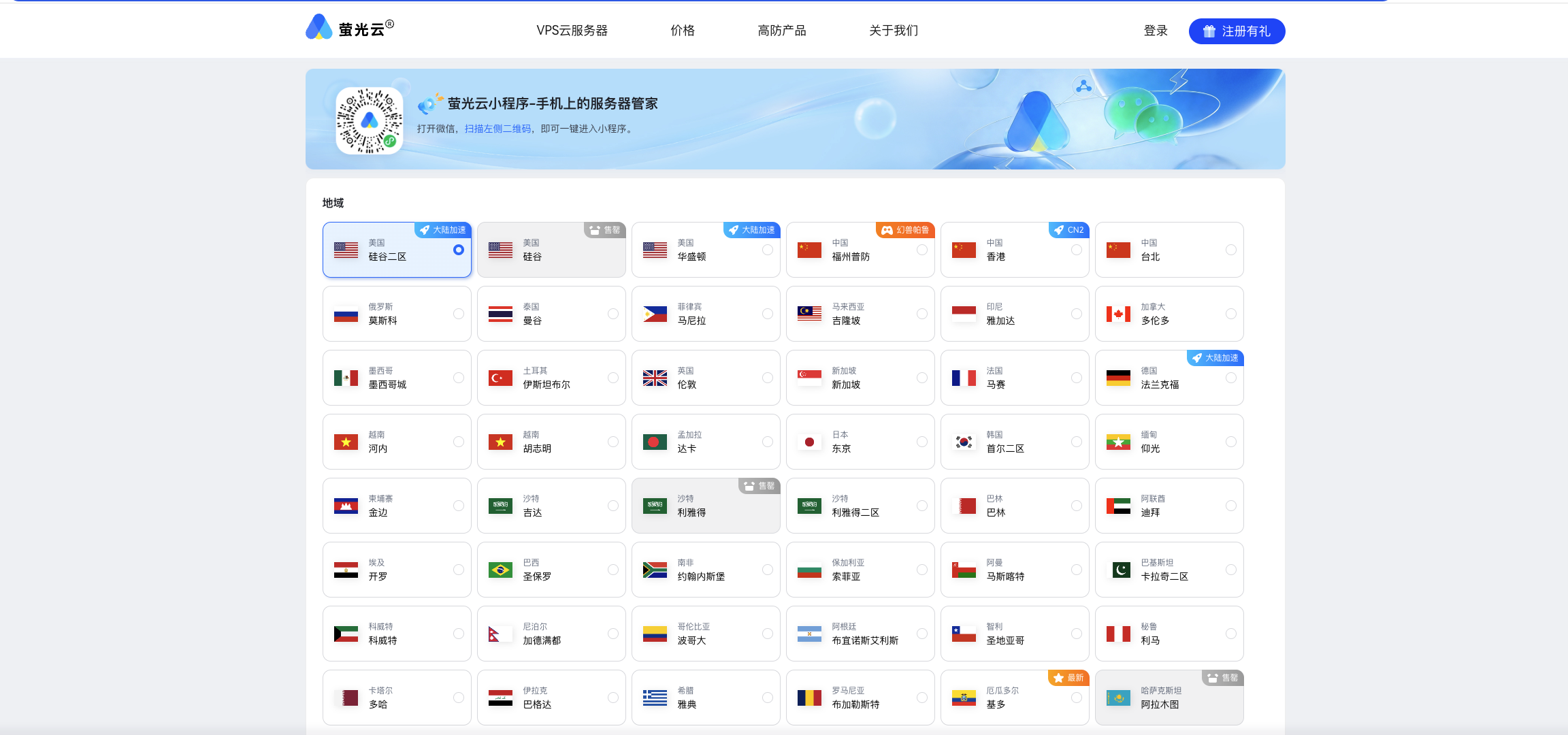Open the 高防产品 navigation item
The image size is (1568, 735).
click(x=781, y=31)
